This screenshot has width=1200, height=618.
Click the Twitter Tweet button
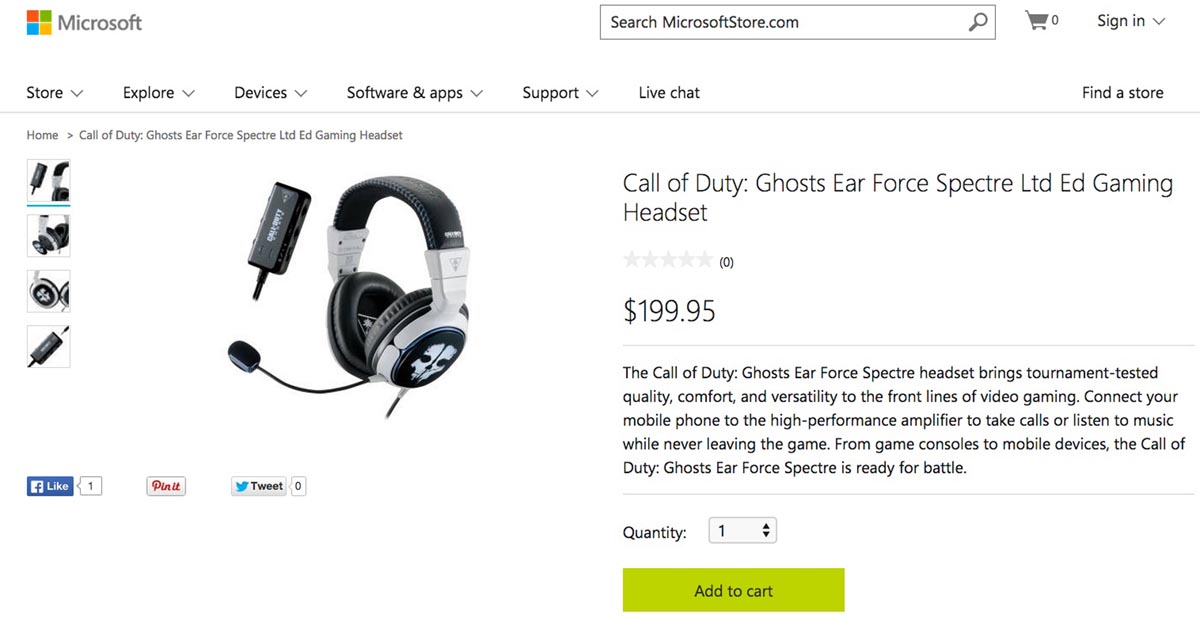(x=259, y=486)
